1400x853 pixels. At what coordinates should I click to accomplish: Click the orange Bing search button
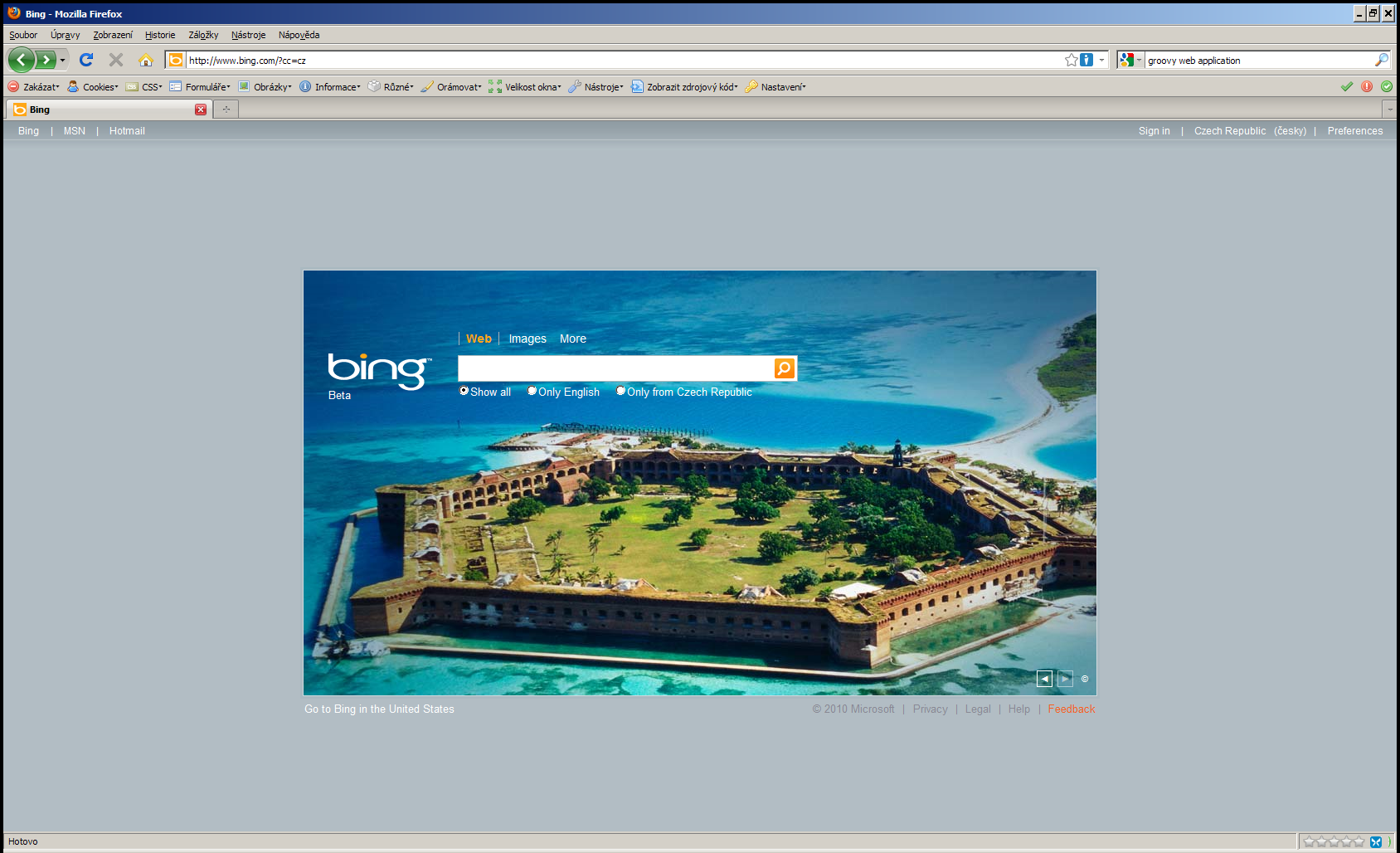pos(785,368)
